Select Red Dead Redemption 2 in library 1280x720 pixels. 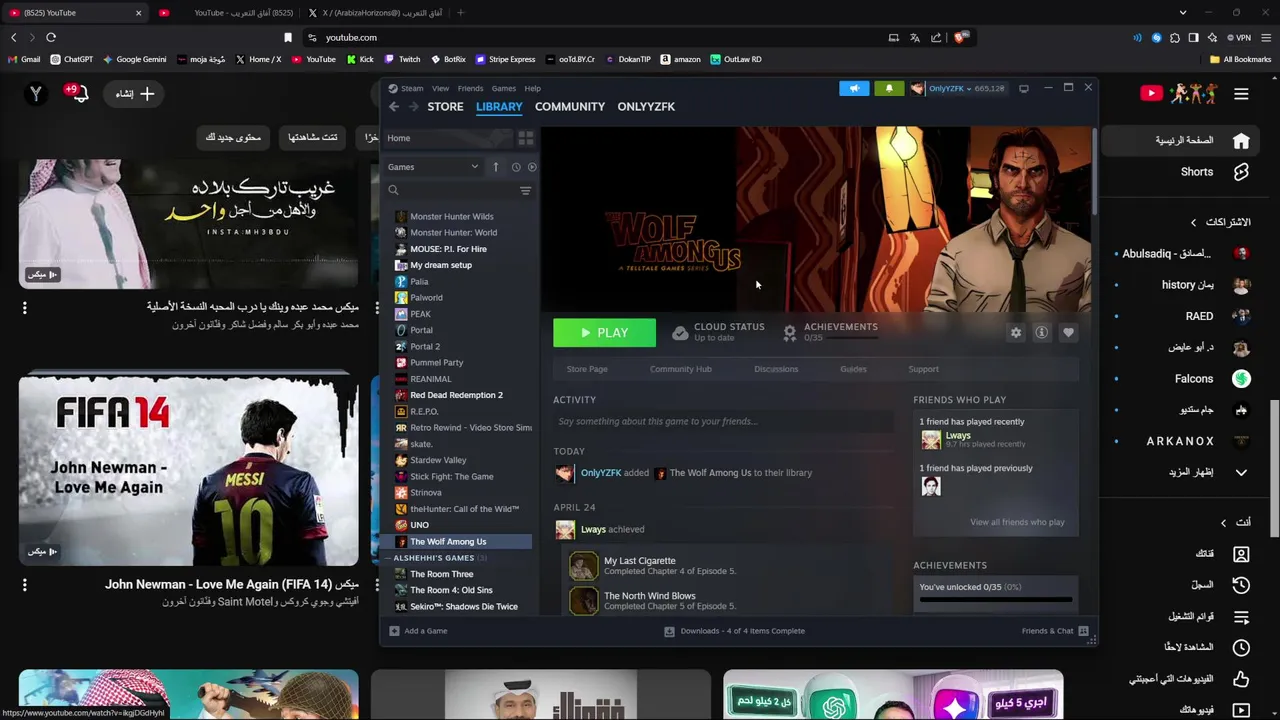pyautogui.click(x=456, y=395)
